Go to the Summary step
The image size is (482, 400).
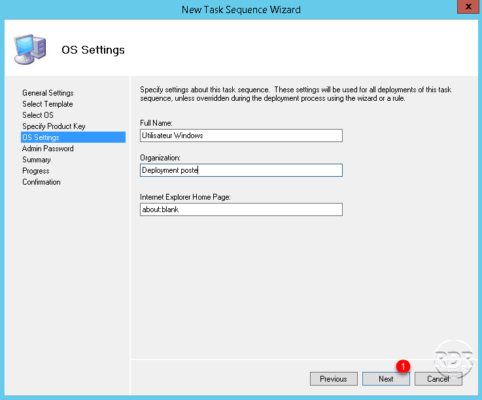37,160
